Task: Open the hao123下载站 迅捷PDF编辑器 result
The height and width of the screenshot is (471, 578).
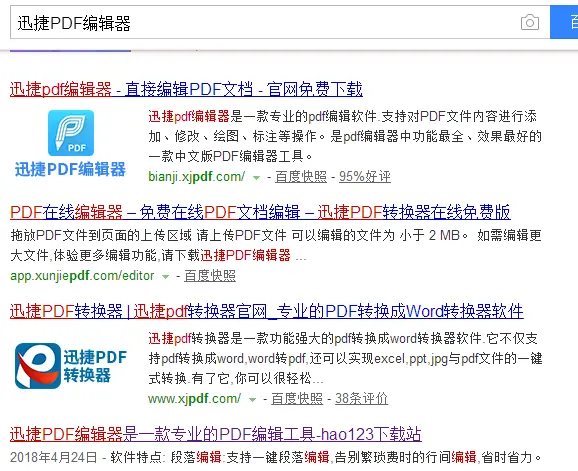Action: coord(216,434)
